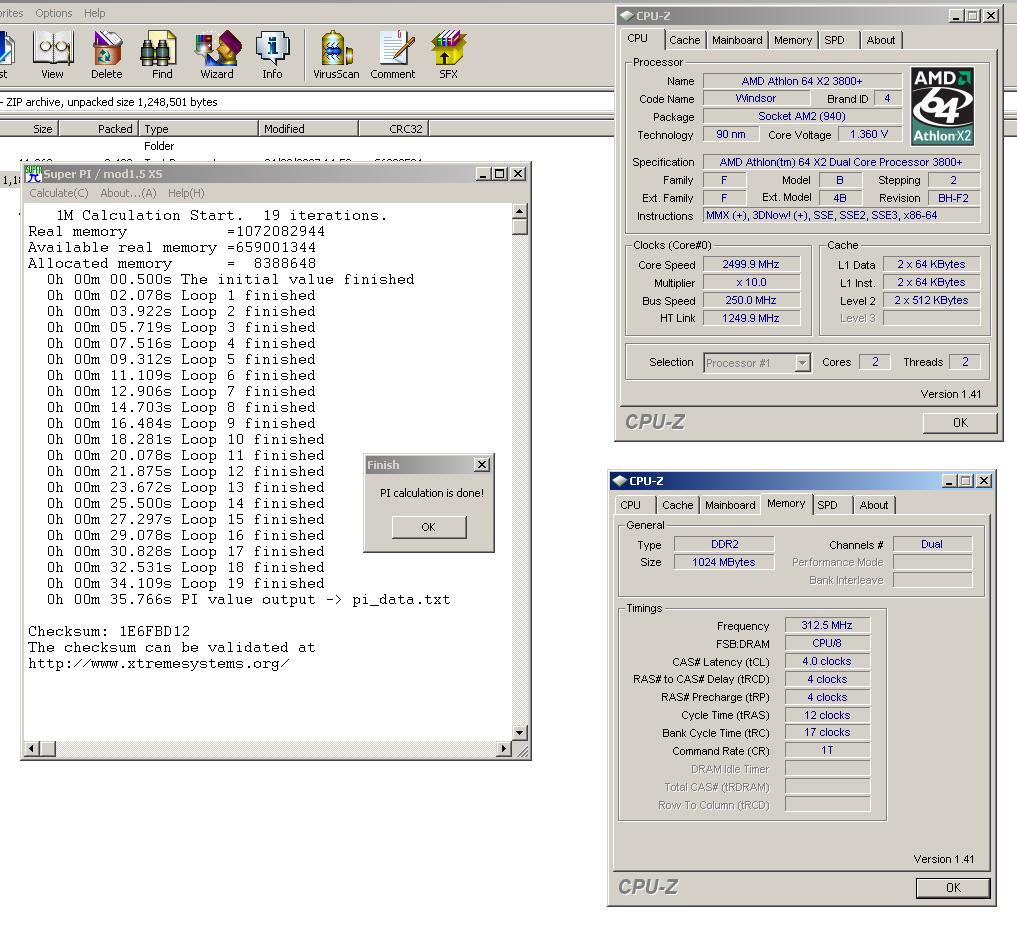Click OK in the Finish dialog

click(429, 527)
